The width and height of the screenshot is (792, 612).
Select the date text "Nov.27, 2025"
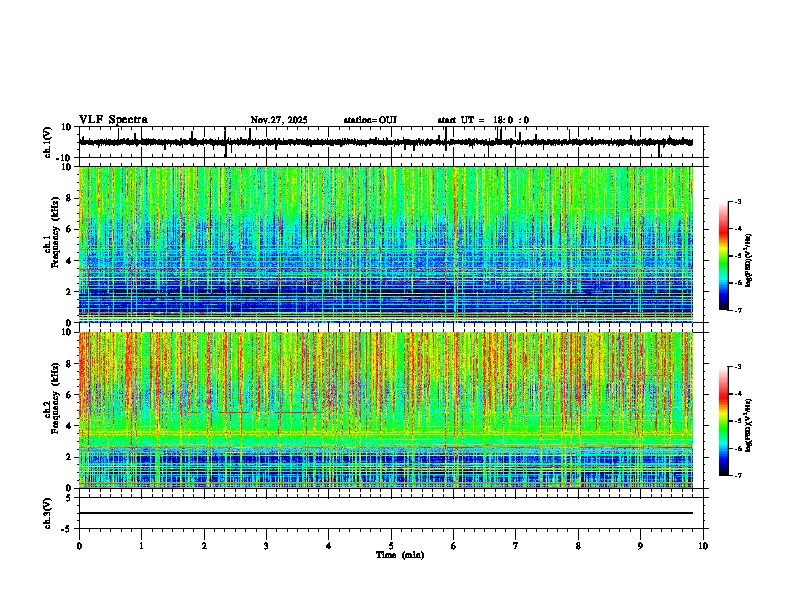(x=279, y=120)
